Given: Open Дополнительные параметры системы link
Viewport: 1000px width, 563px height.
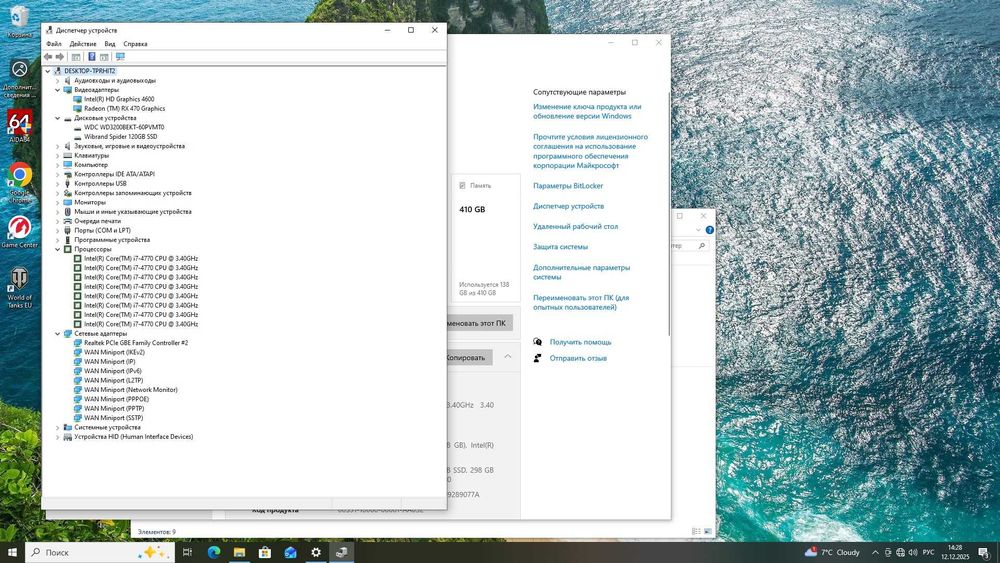Looking at the screenshot, I should tap(581, 272).
